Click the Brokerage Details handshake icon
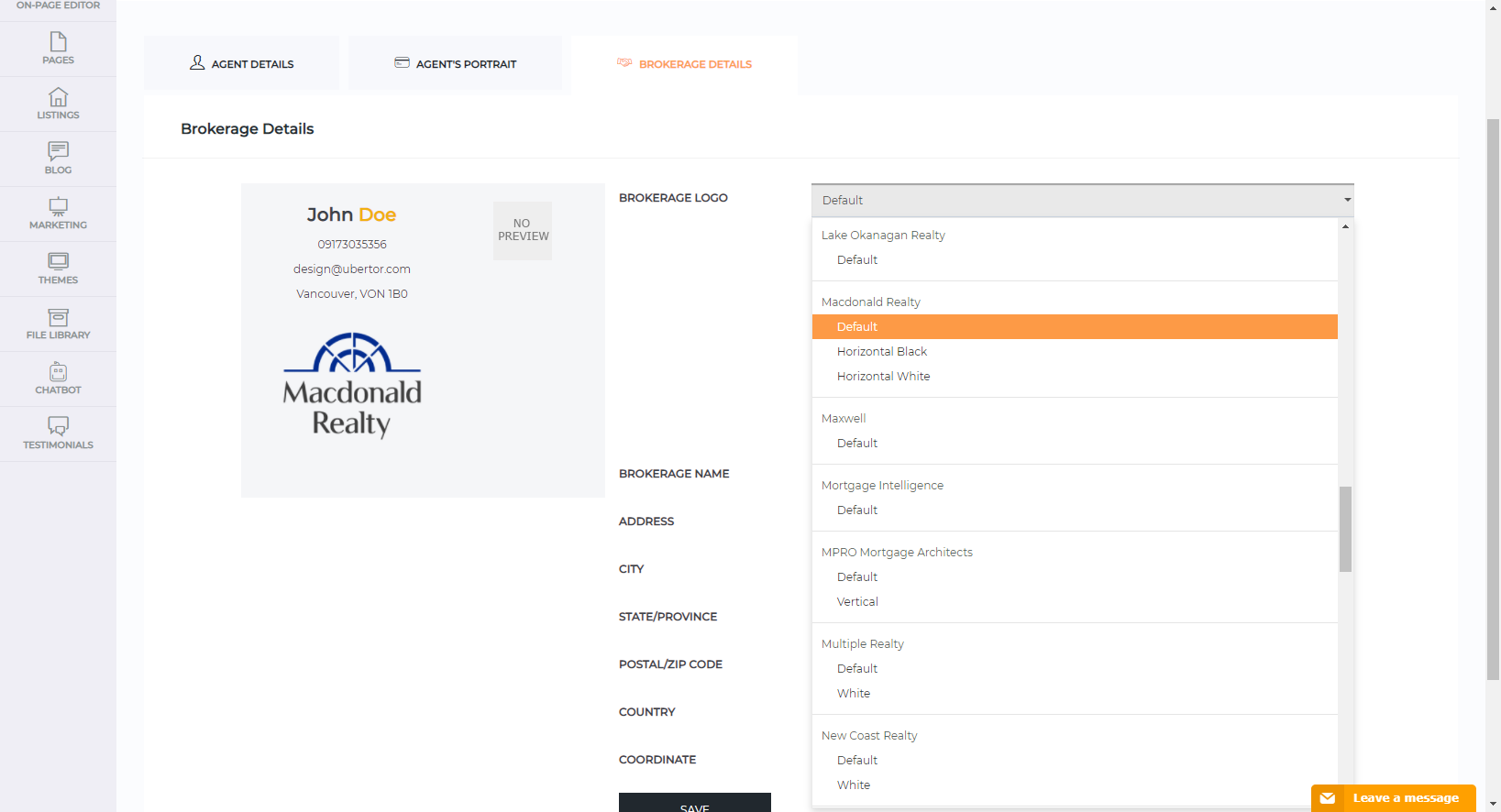 (624, 62)
